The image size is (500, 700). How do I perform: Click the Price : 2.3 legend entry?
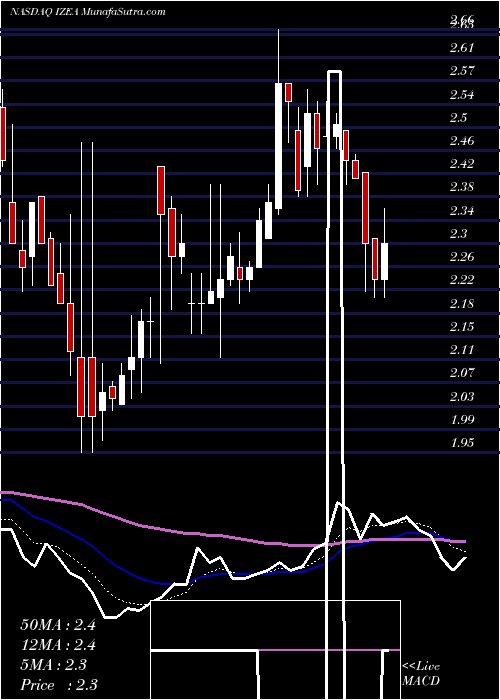point(59,685)
